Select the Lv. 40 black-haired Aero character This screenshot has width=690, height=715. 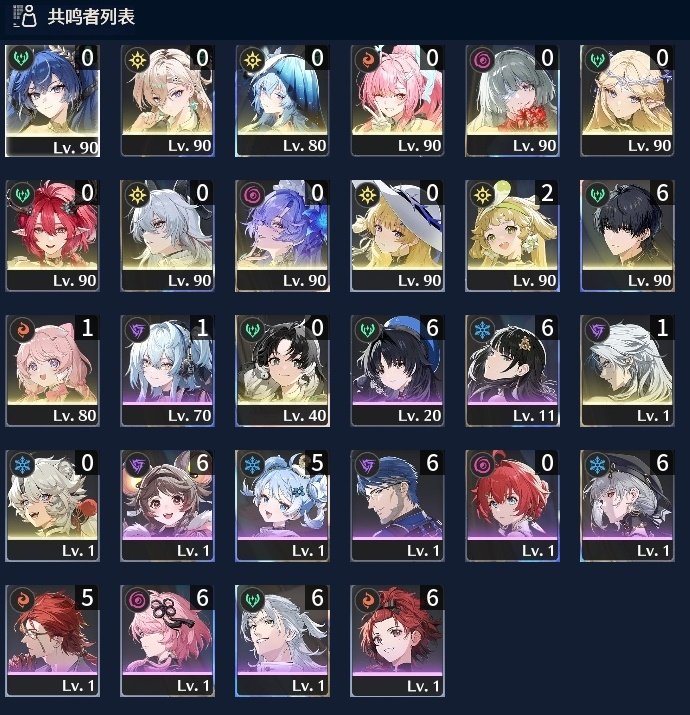(282, 371)
